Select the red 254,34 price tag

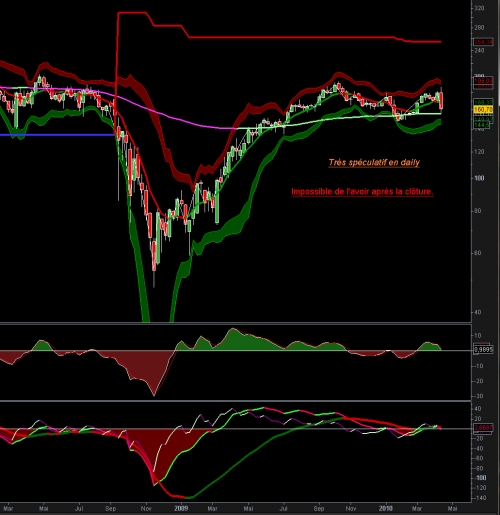point(483,42)
